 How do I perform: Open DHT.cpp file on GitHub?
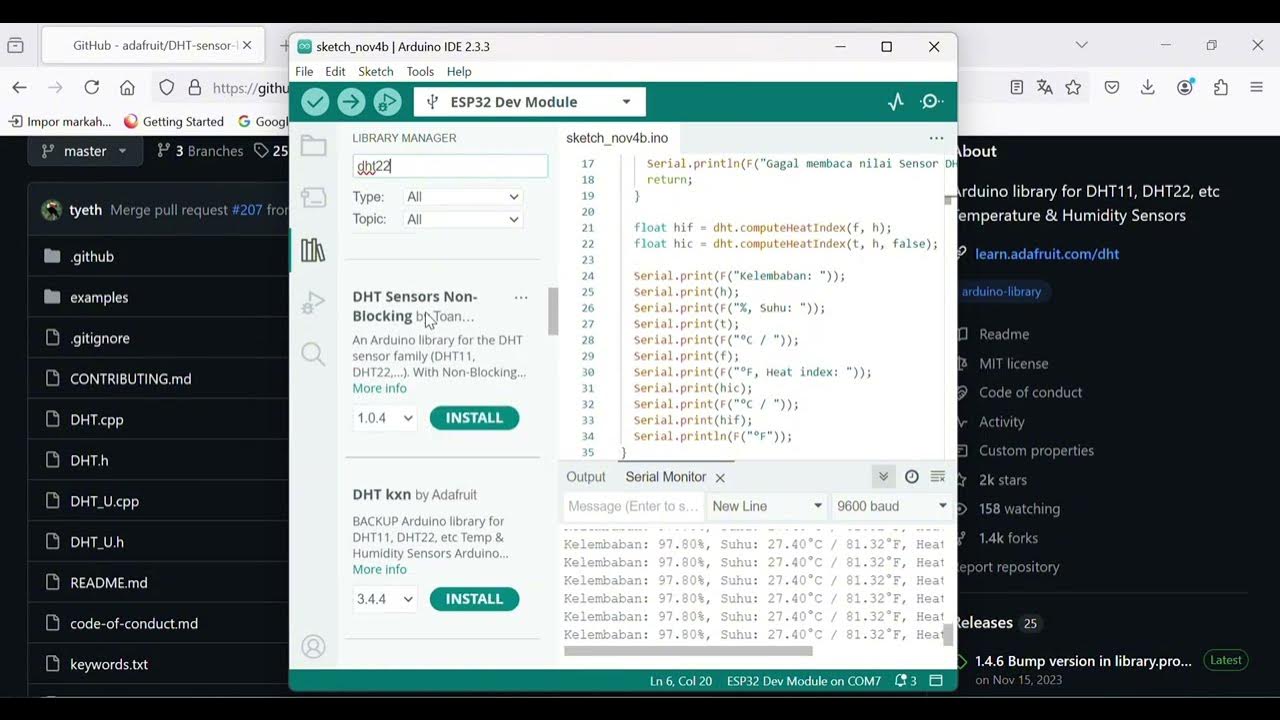pyautogui.click(x=97, y=420)
